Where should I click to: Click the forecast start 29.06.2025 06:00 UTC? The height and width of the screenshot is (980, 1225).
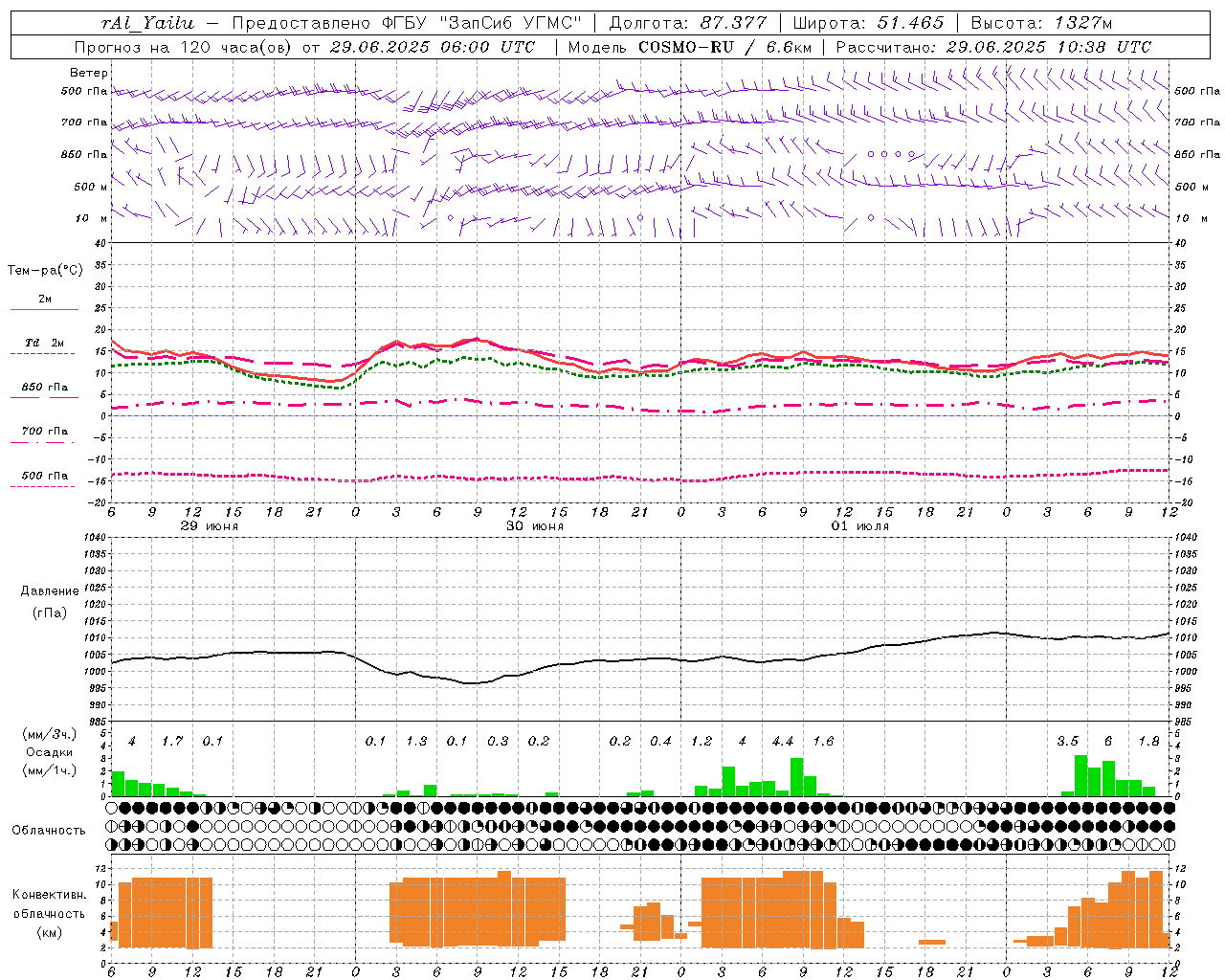coord(432,47)
